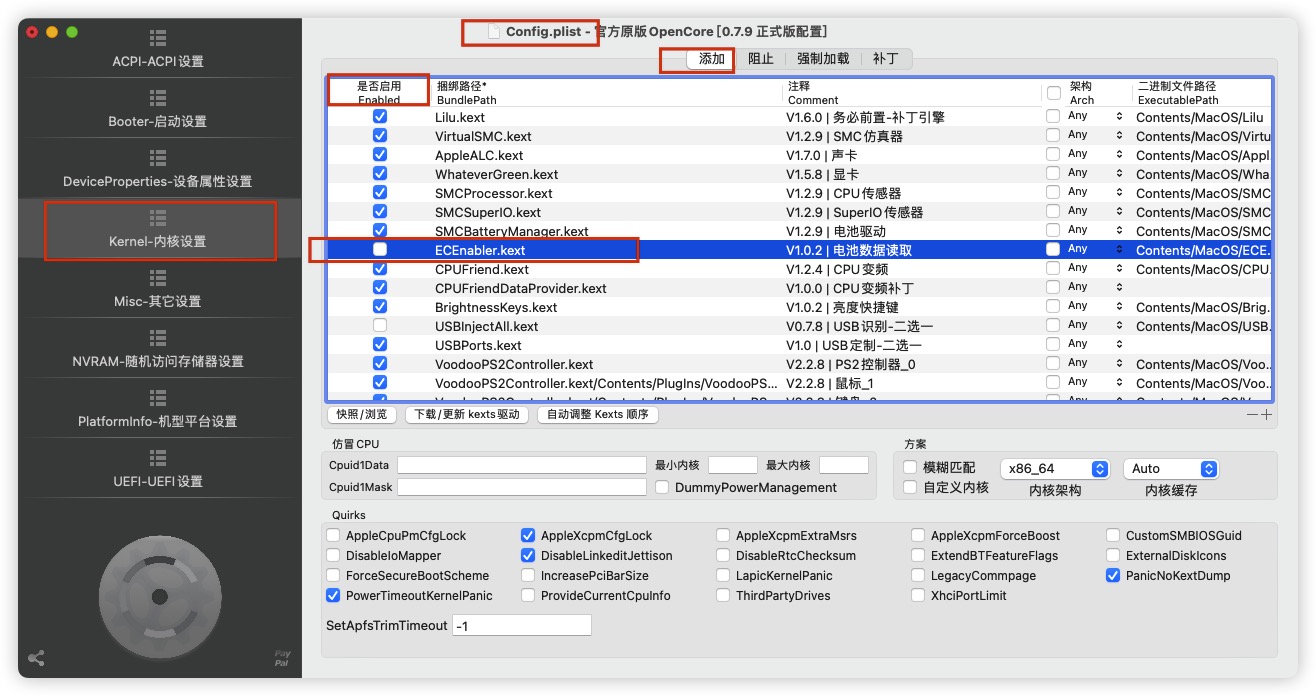The width and height of the screenshot is (1316, 696).
Task: Open the Auto kernel cache dropdown
Action: pyautogui.click(x=1171, y=468)
